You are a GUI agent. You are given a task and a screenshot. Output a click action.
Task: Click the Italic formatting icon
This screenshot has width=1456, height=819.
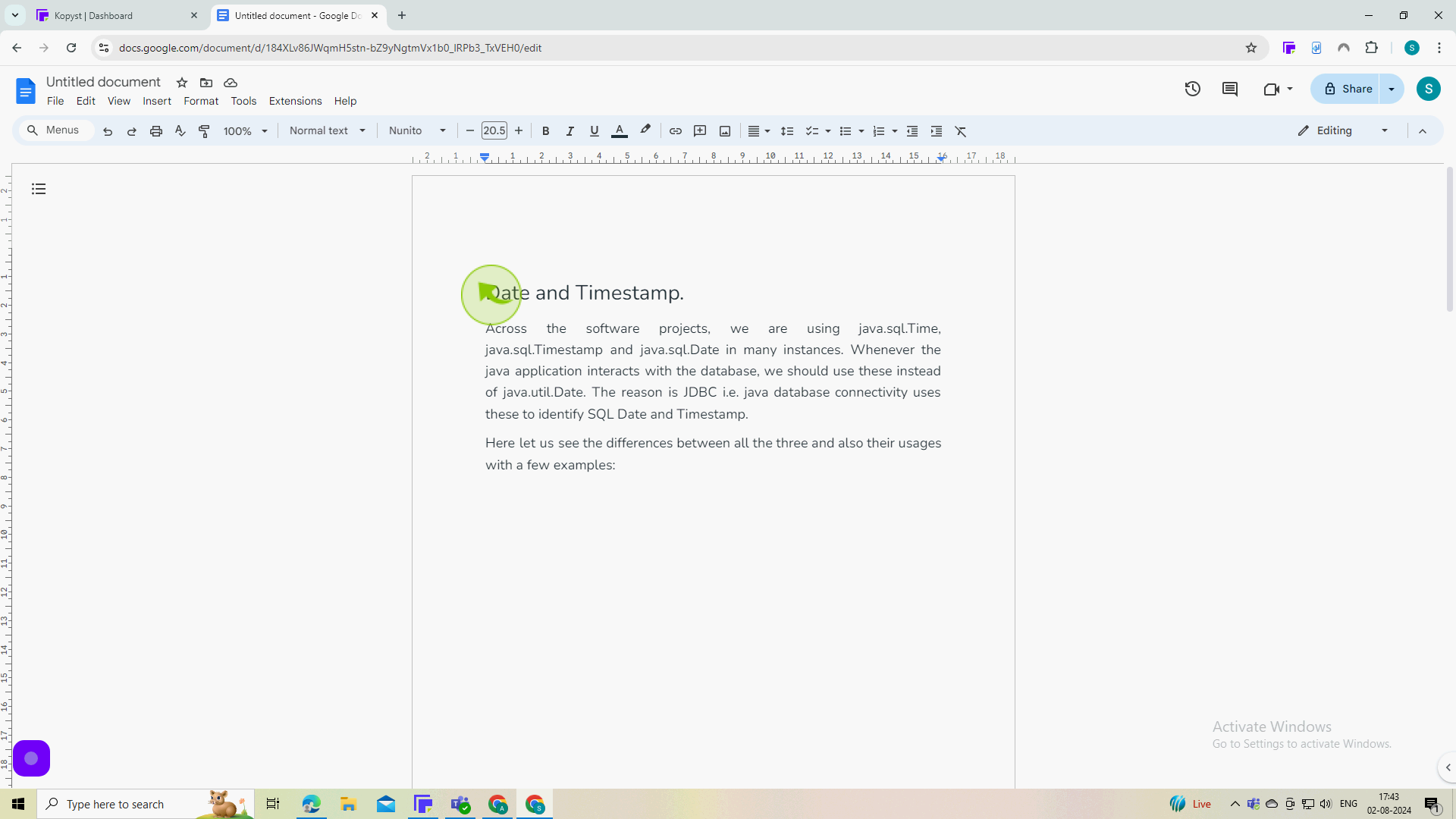click(570, 130)
